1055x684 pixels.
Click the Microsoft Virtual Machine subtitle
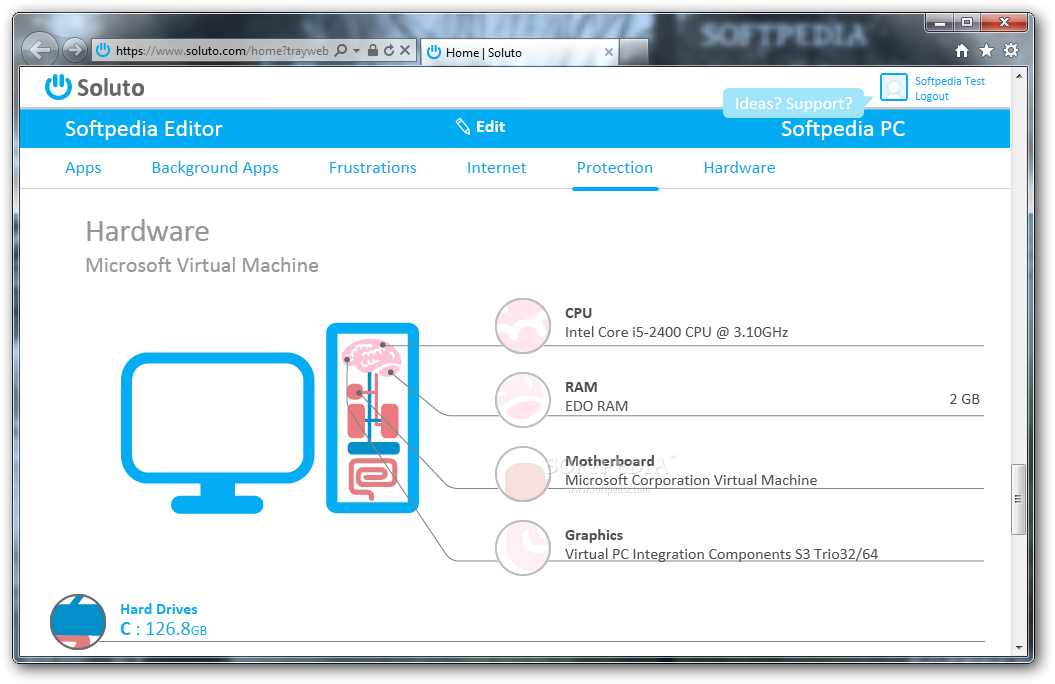(202, 265)
